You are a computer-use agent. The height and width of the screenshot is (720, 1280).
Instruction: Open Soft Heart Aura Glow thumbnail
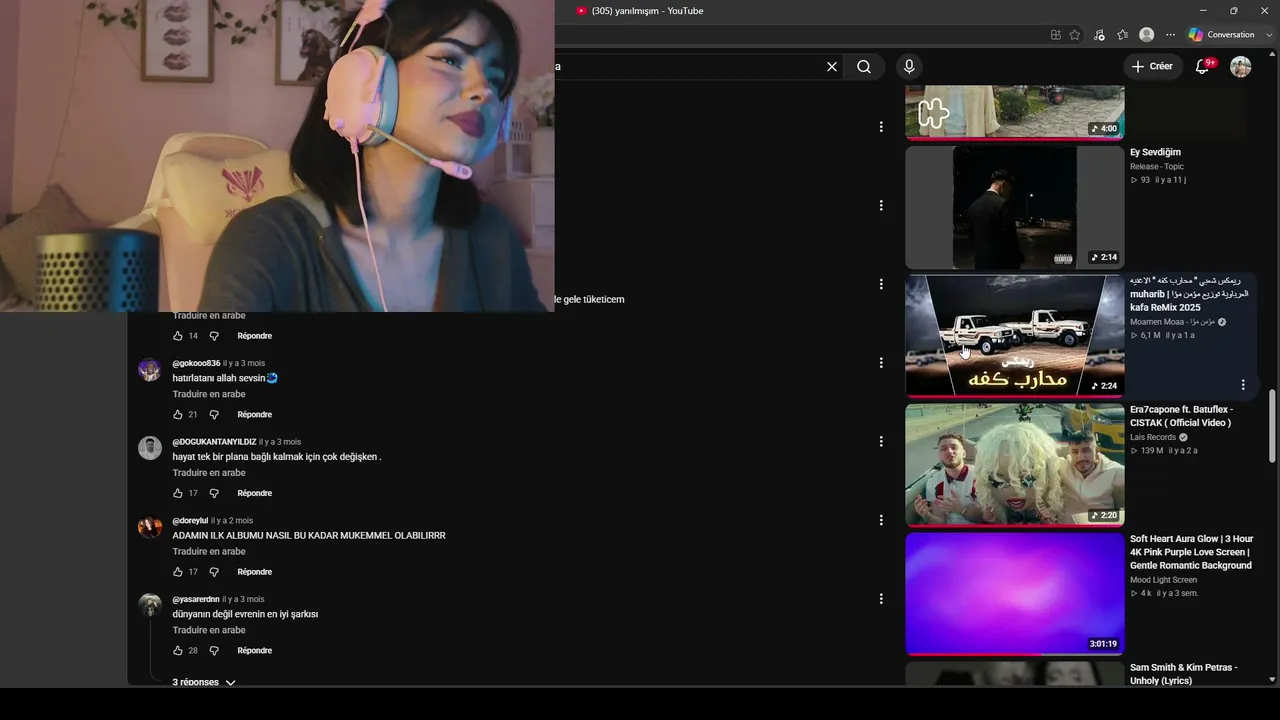tap(1015, 594)
